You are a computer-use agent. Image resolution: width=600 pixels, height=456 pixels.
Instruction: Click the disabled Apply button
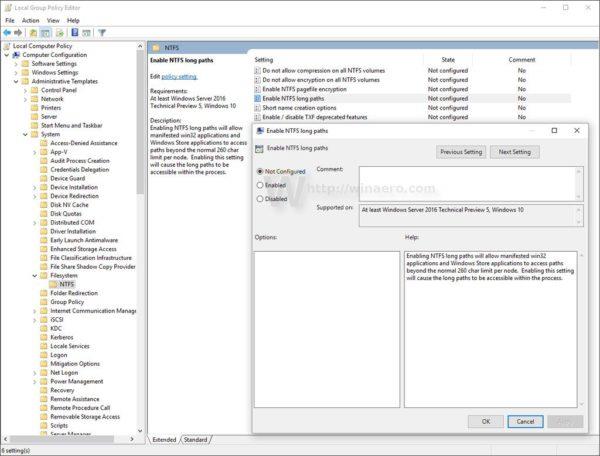point(565,421)
